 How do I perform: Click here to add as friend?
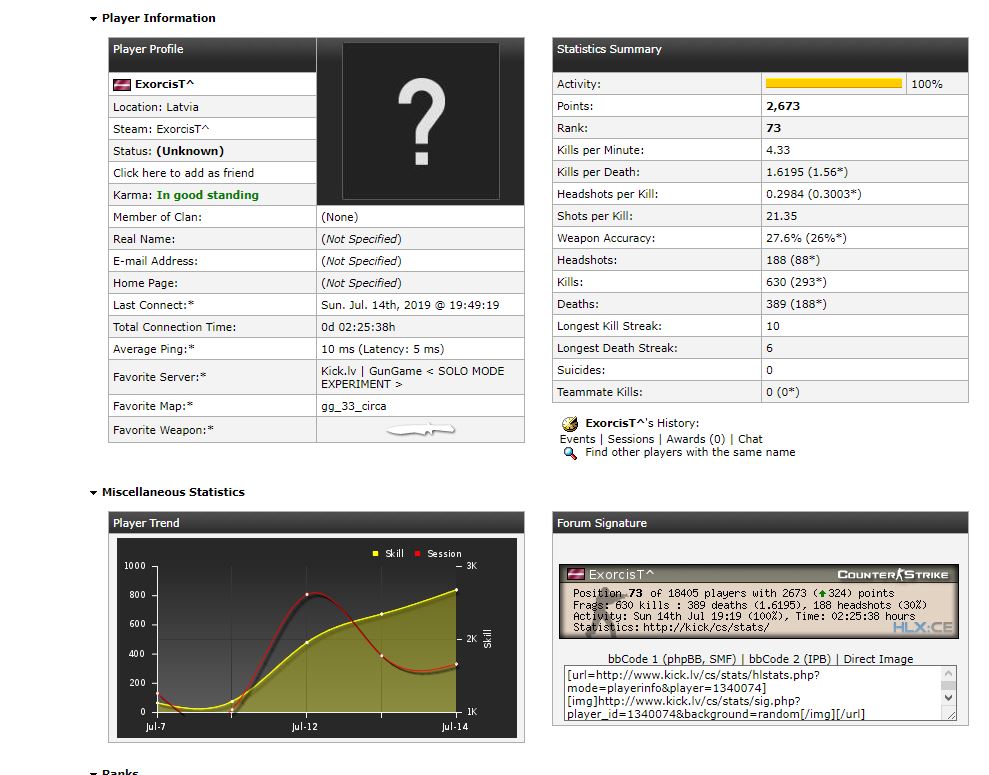pos(184,173)
